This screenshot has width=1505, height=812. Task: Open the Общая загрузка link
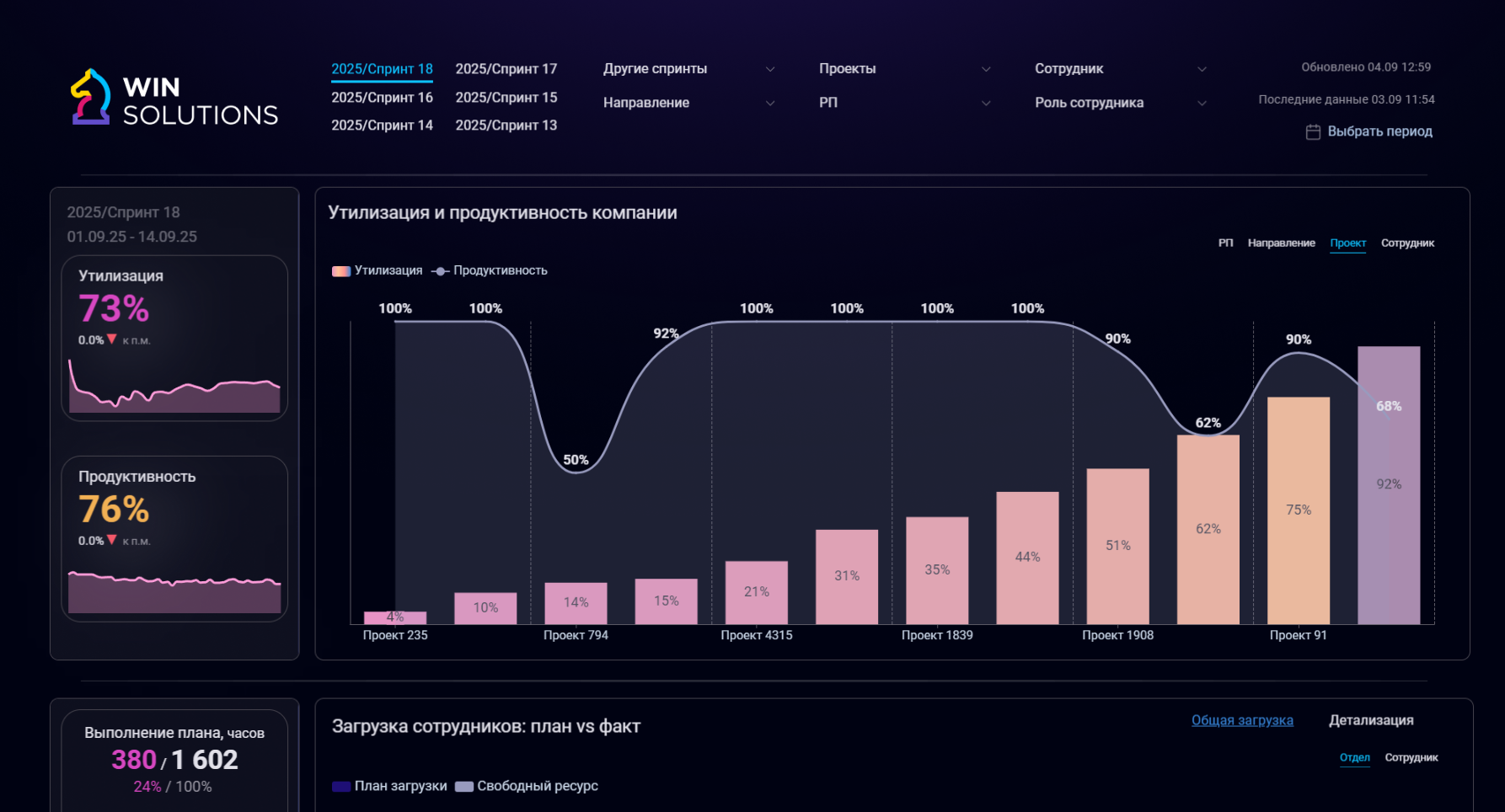click(1242, 720)
